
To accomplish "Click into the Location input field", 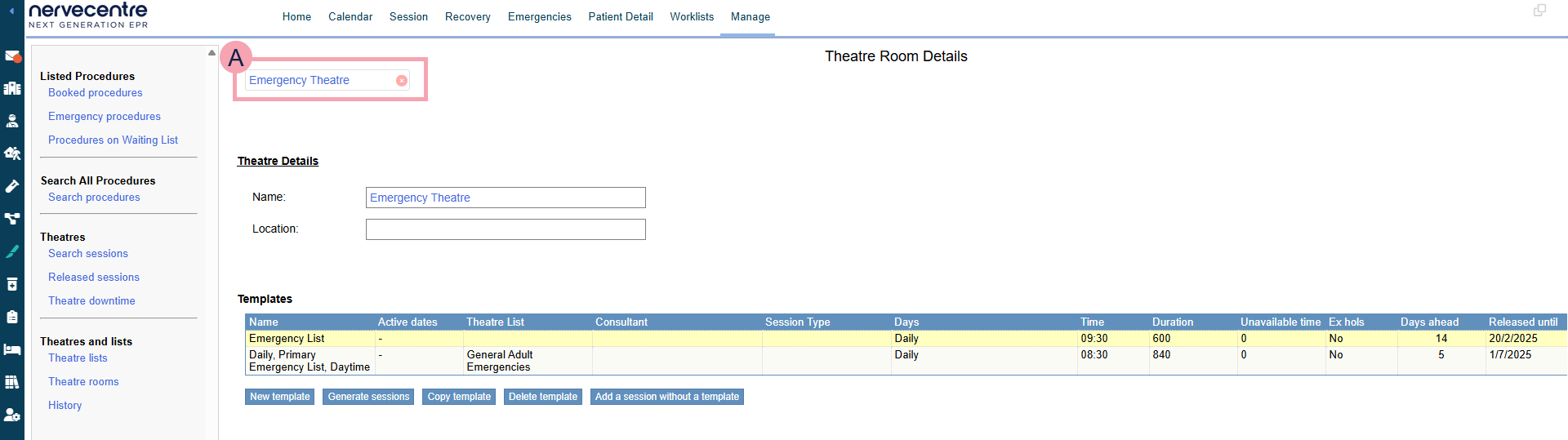I will pyautogui.click(x=506, y=229).
